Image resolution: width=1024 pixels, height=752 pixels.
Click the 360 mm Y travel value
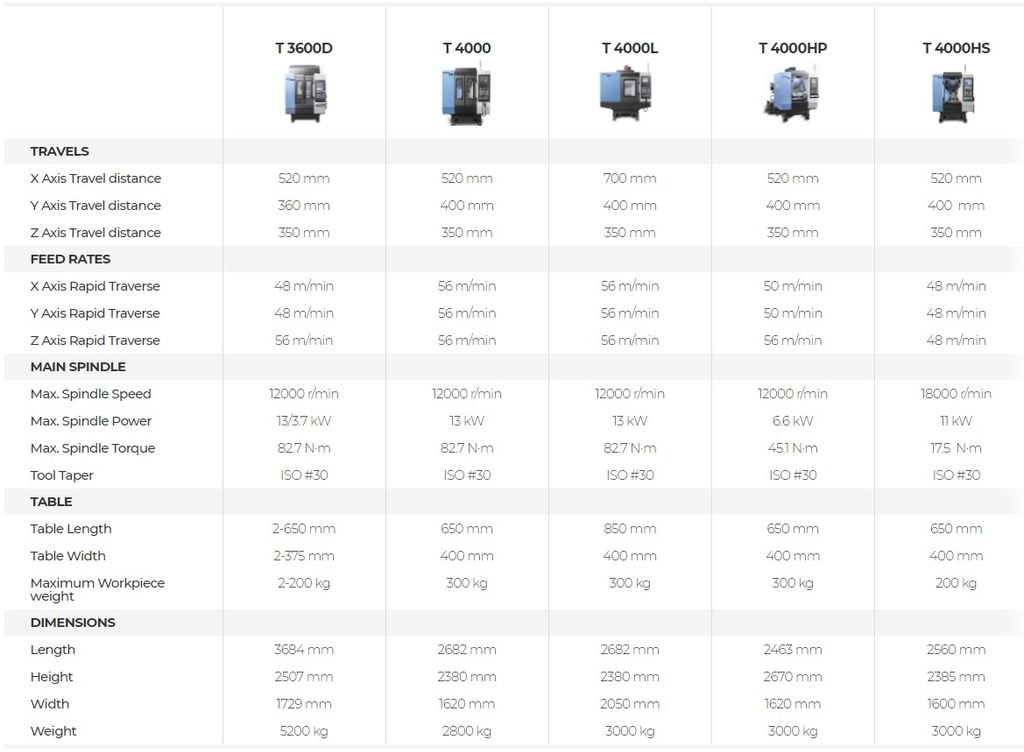pyautogui.click(x=304, y=206)
